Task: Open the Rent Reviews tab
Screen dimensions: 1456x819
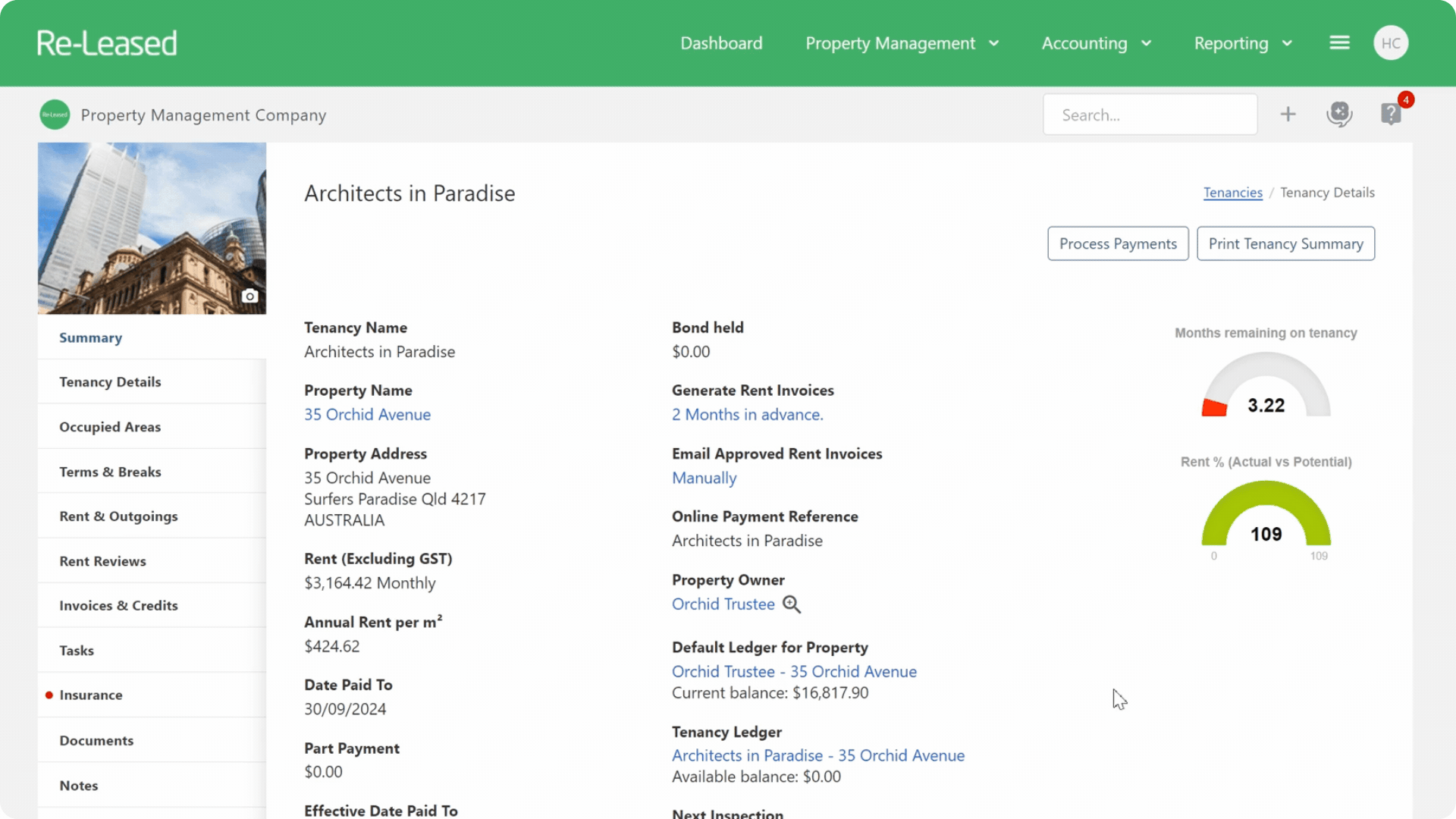Action: click(x=152, y=561)
